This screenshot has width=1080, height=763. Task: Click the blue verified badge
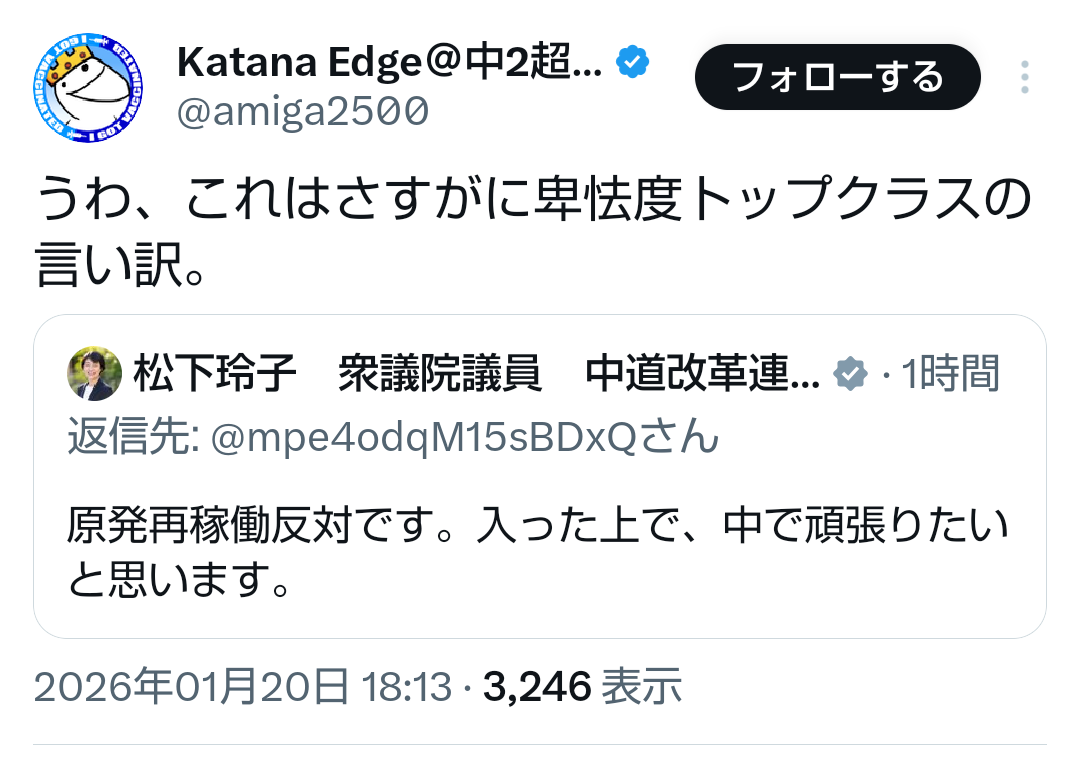(631, 63)
